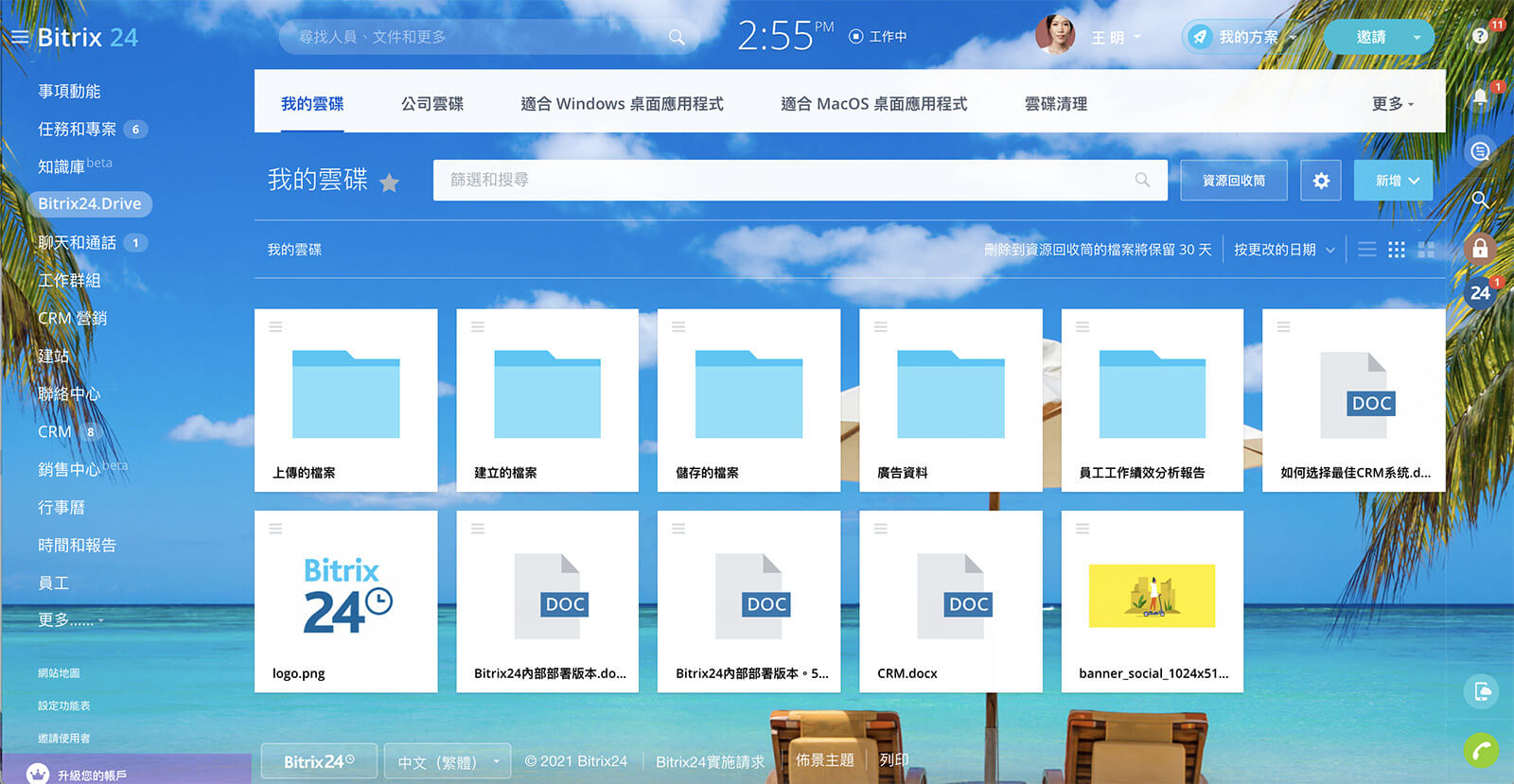Favorite My Drive with the star icon

pos(389,183)
